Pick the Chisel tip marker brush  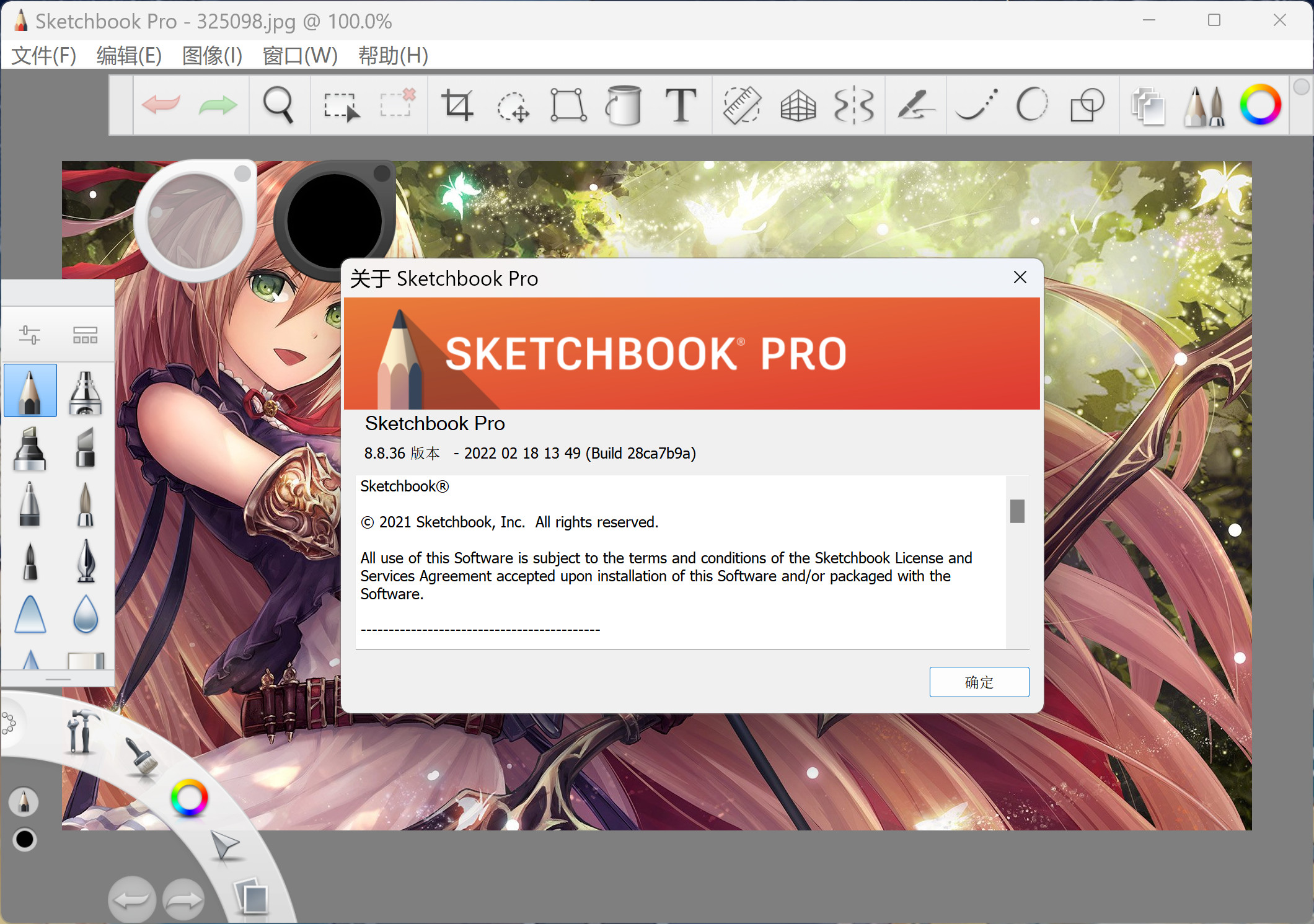pyautogui.click(x=86, y=447)
